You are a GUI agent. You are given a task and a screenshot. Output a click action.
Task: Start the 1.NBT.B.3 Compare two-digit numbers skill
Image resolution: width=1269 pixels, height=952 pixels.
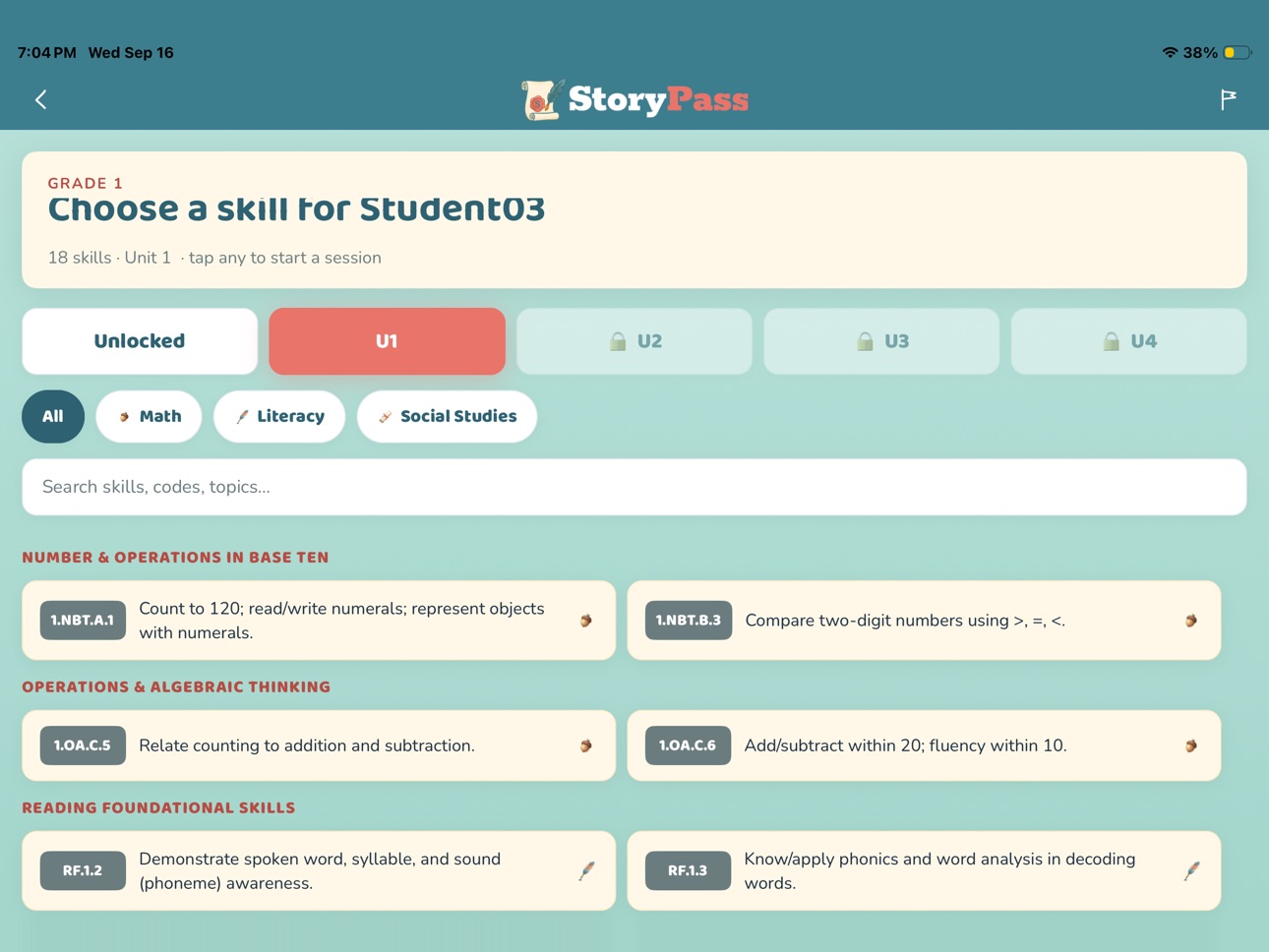coord(924,621)
